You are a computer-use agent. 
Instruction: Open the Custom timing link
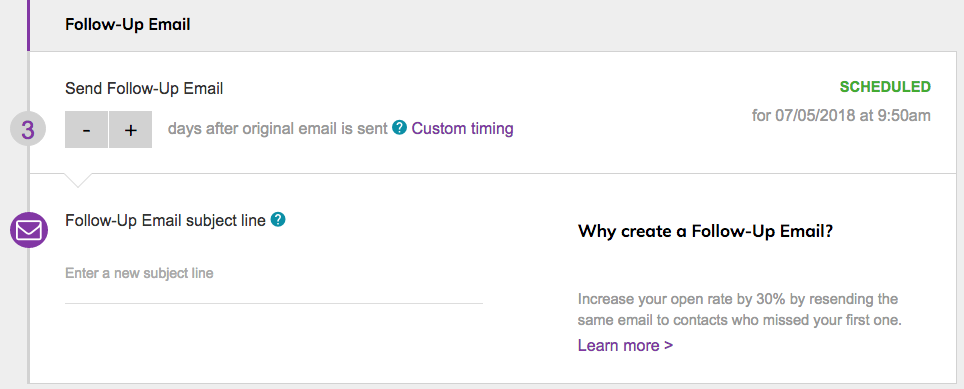pos(462,128)
